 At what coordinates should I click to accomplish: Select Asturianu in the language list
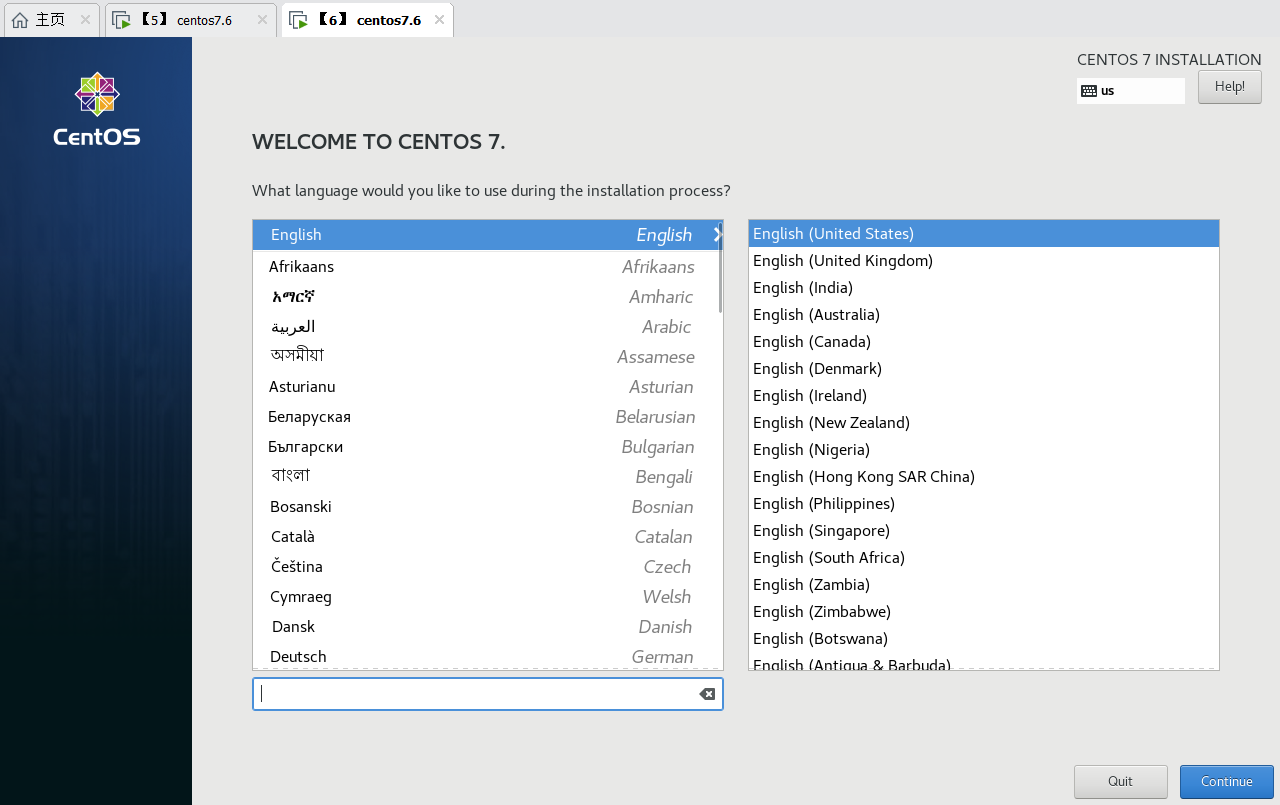tap(488, 387)
